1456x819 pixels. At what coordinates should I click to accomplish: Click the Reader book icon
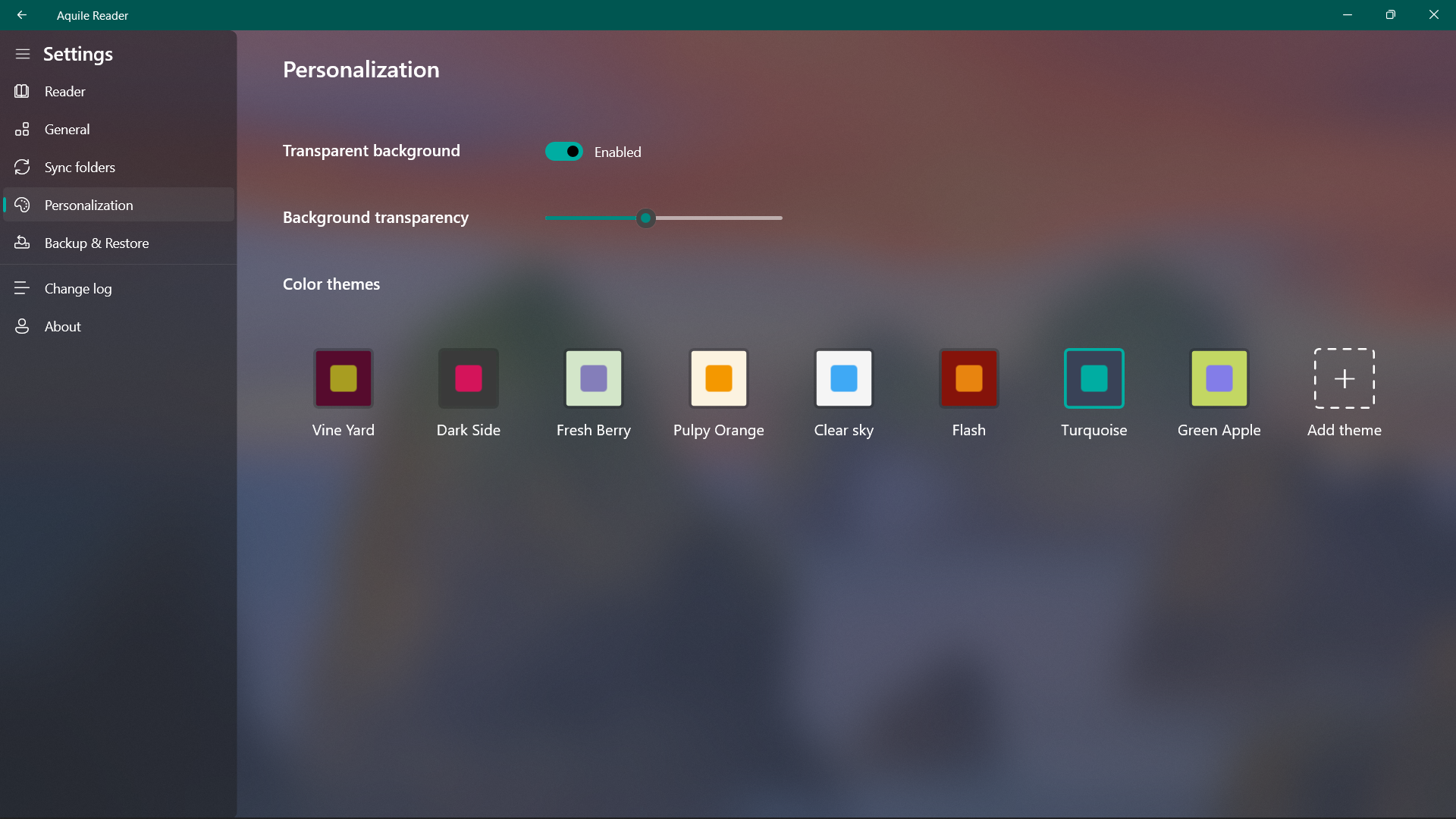coord(22,91)
